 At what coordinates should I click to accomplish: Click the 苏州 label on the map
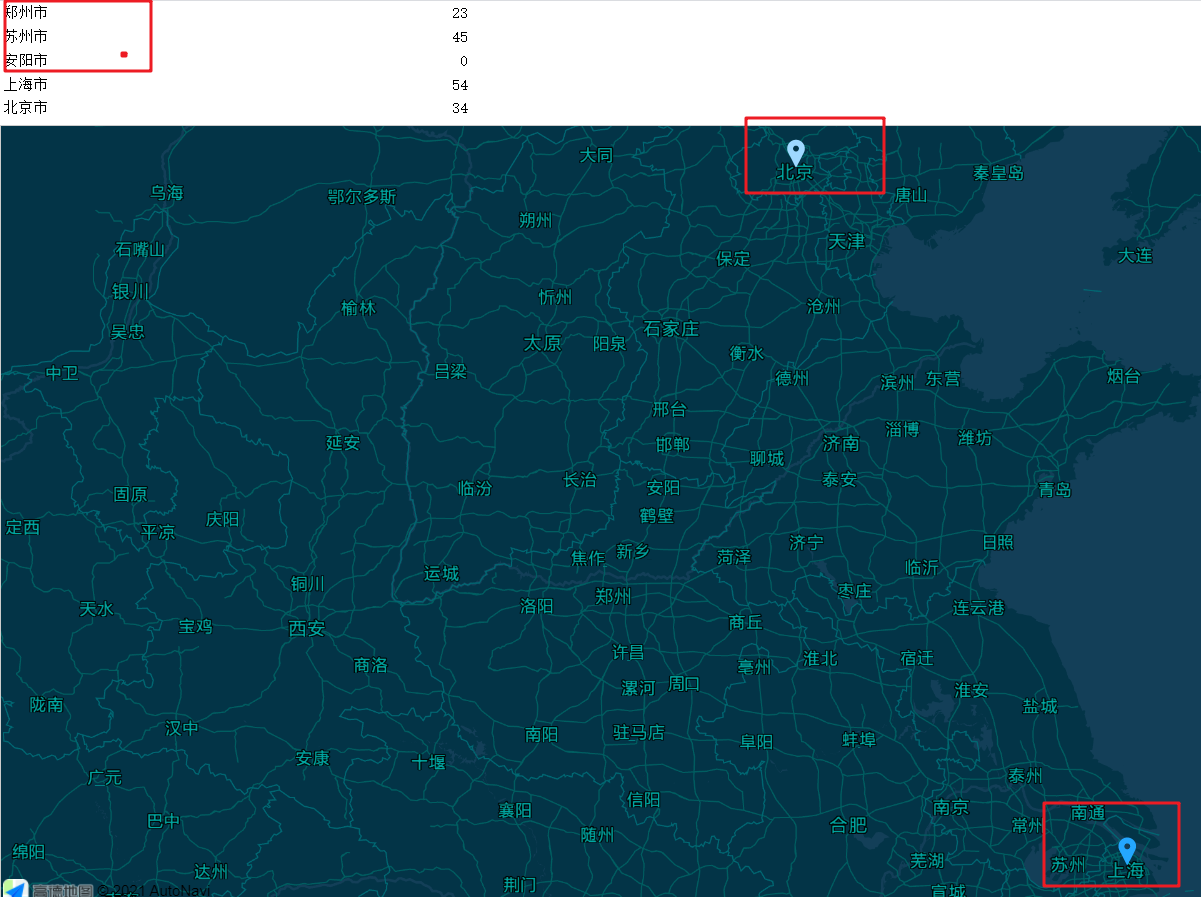tap(1068, 864)
